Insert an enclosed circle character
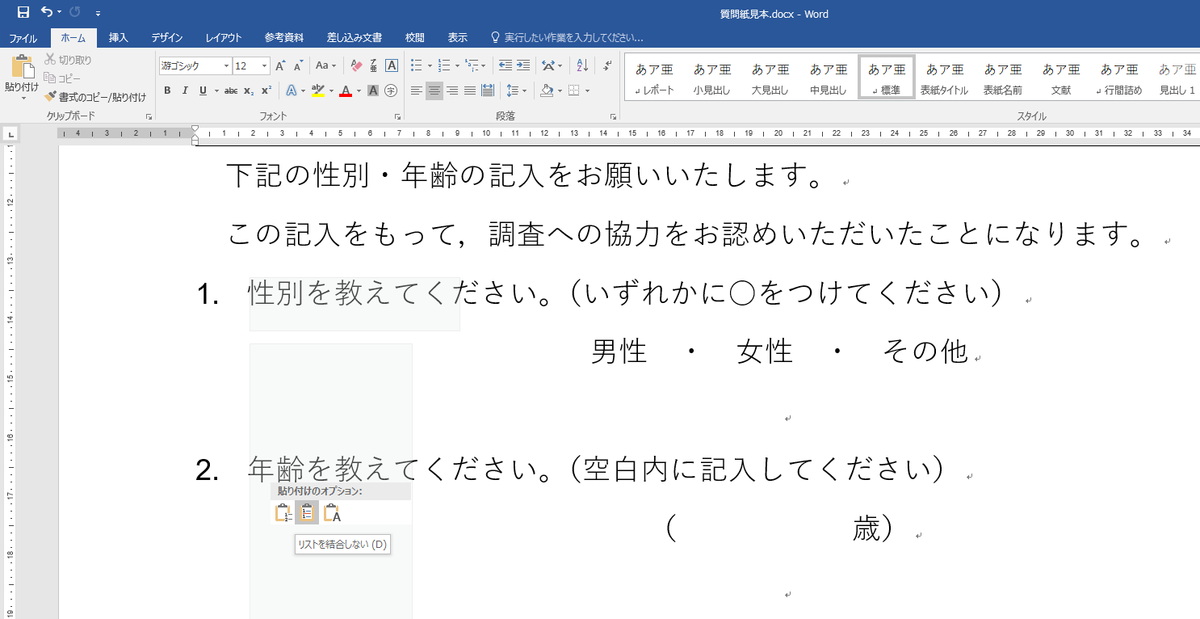Image resolution: width=1200 pixels, height=619 pixels. [391, 90]
